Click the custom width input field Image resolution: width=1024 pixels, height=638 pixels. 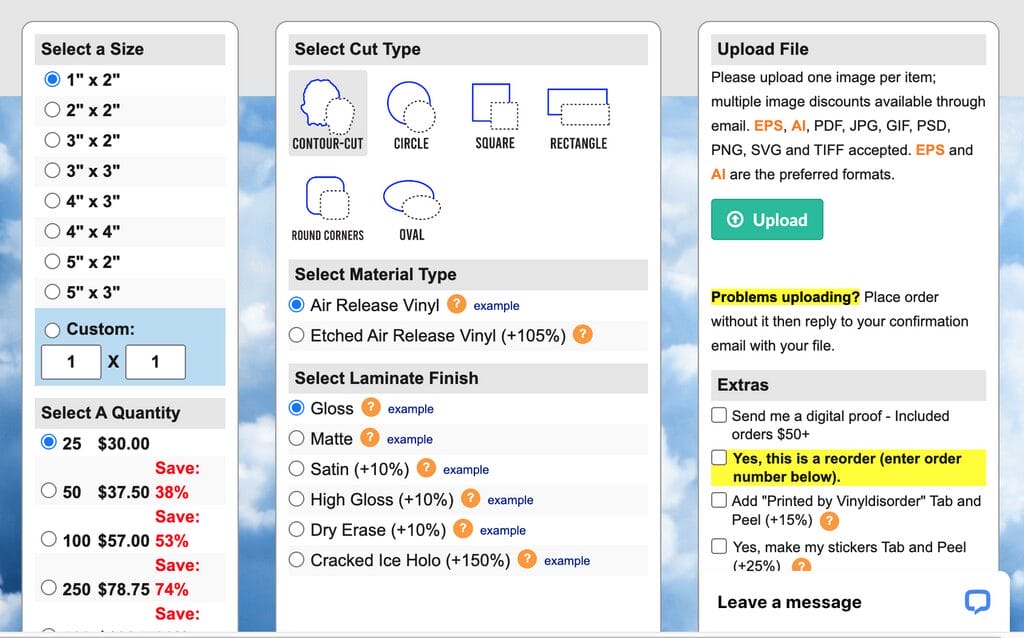coord(71,362)
